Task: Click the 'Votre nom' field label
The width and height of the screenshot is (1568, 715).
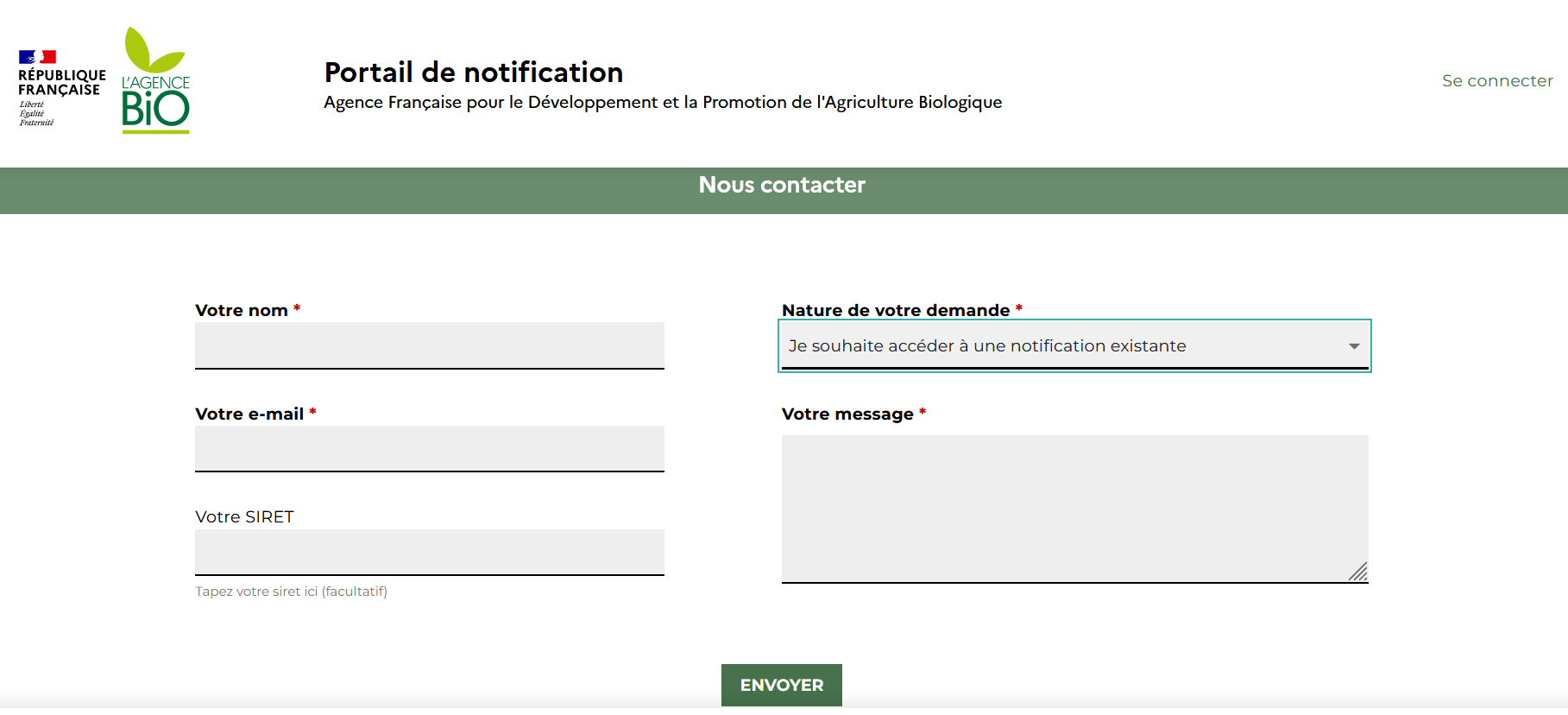Action: coord(242,310)
